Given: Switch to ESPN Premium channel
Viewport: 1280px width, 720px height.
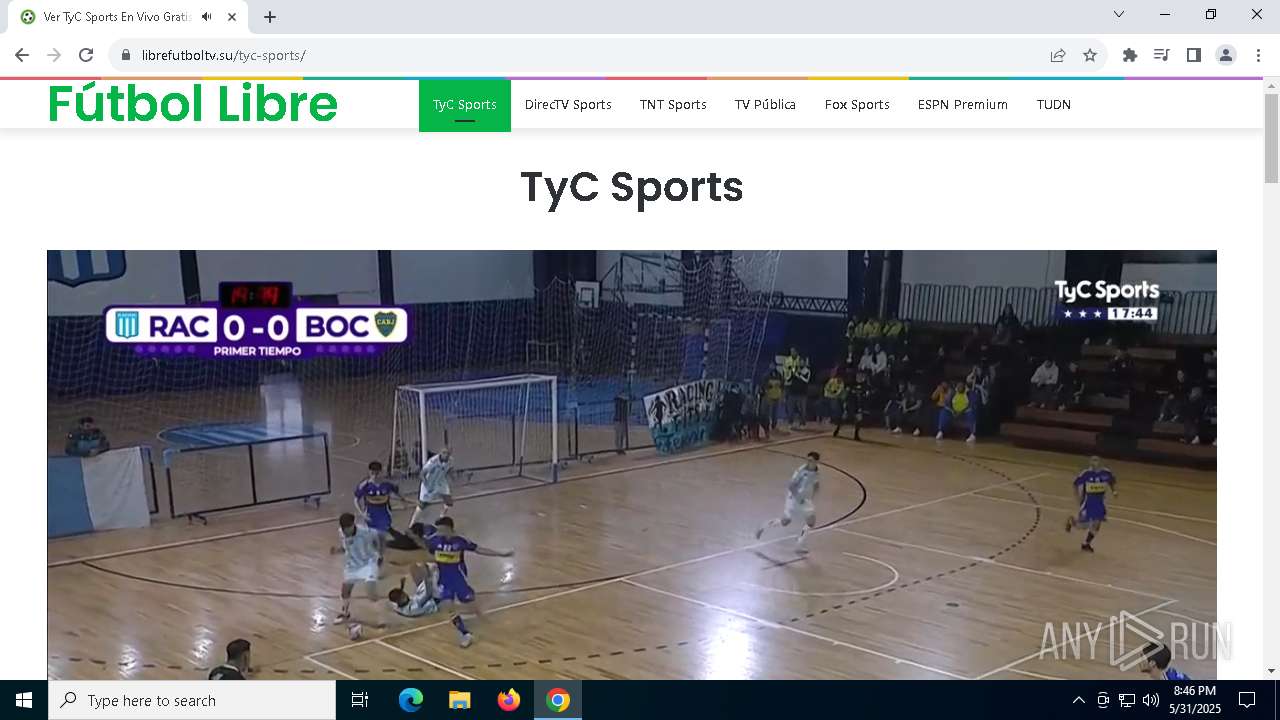Looking at the screenshot, I should coord(963,105).
